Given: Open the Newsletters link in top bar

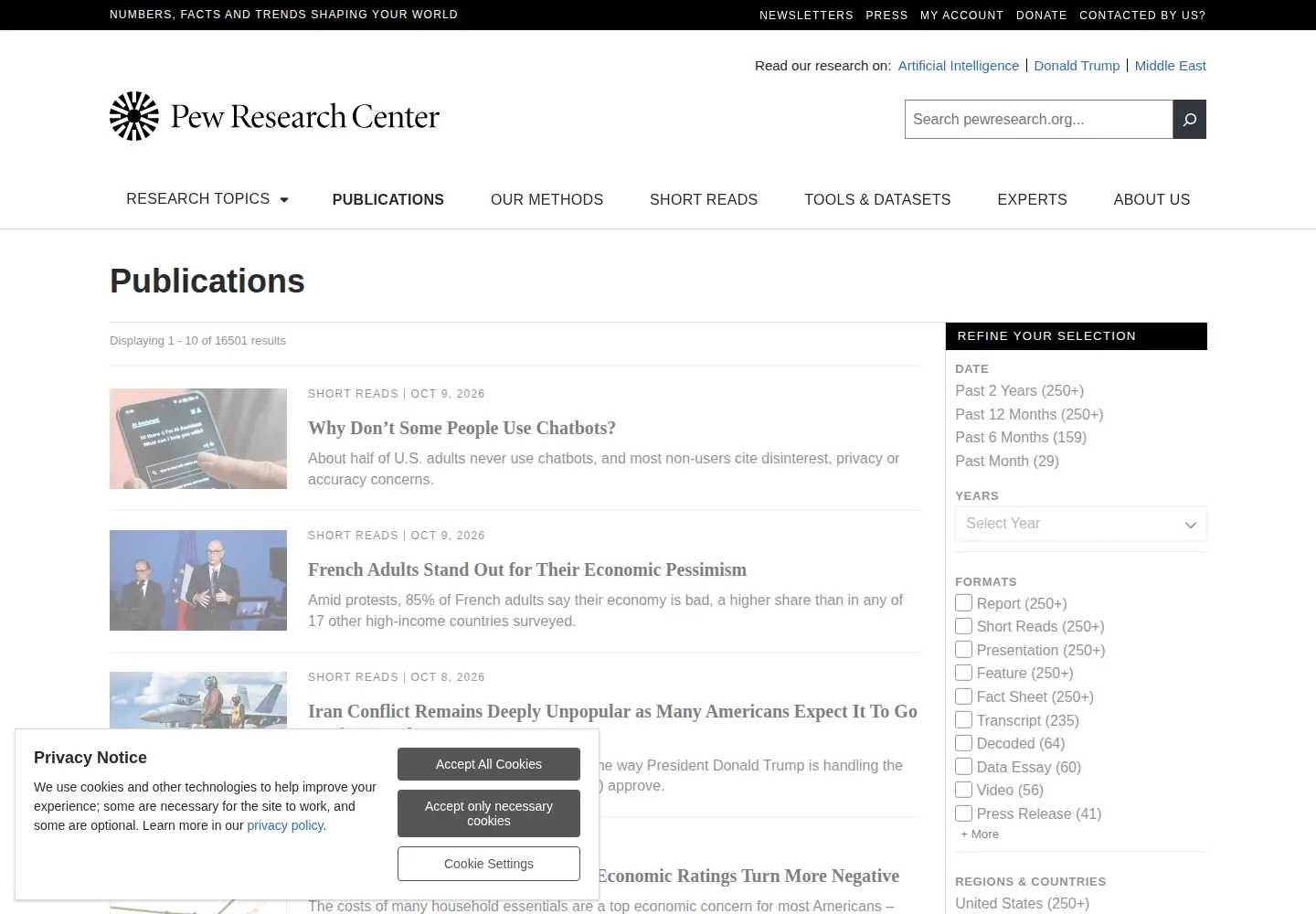Looking at the screenshot, I should 806,16.
